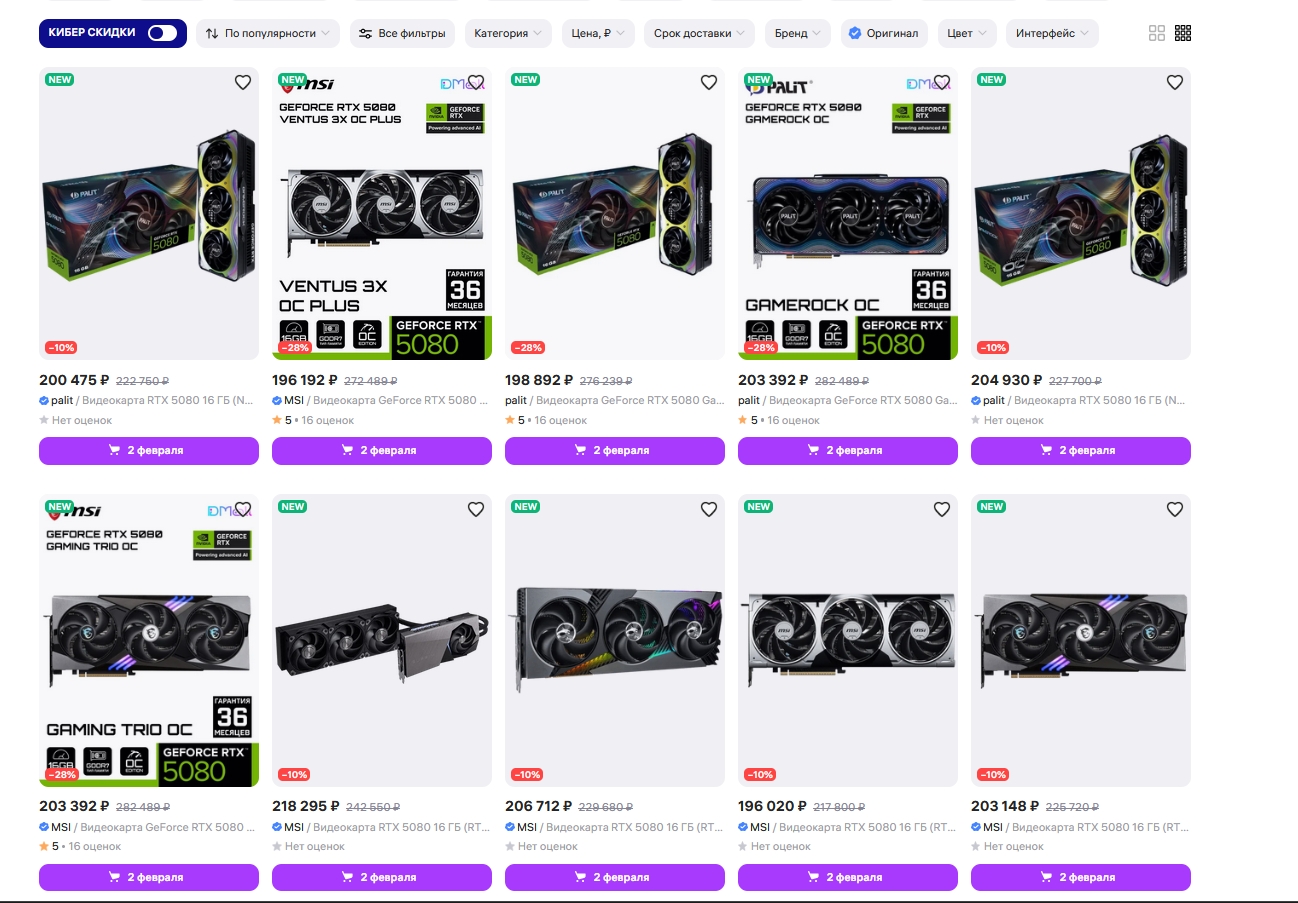Favorite the MSI Gaming Trio OC card
Screen dimensions: 1298x903
coord(243,509)
